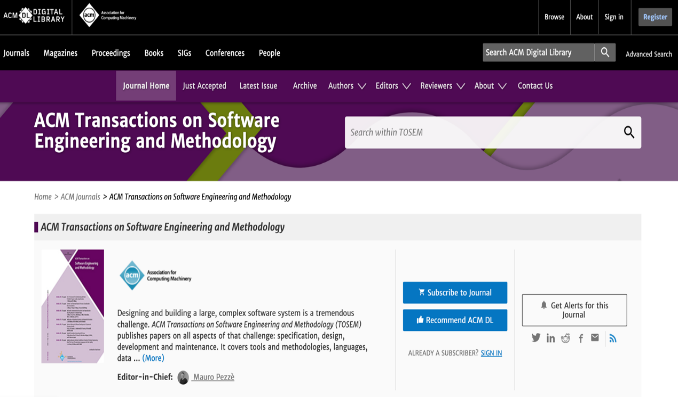Click the Mauro Pezzè avatar photo
This screenshot has width=678, height=397.
[x=183, y=377]
